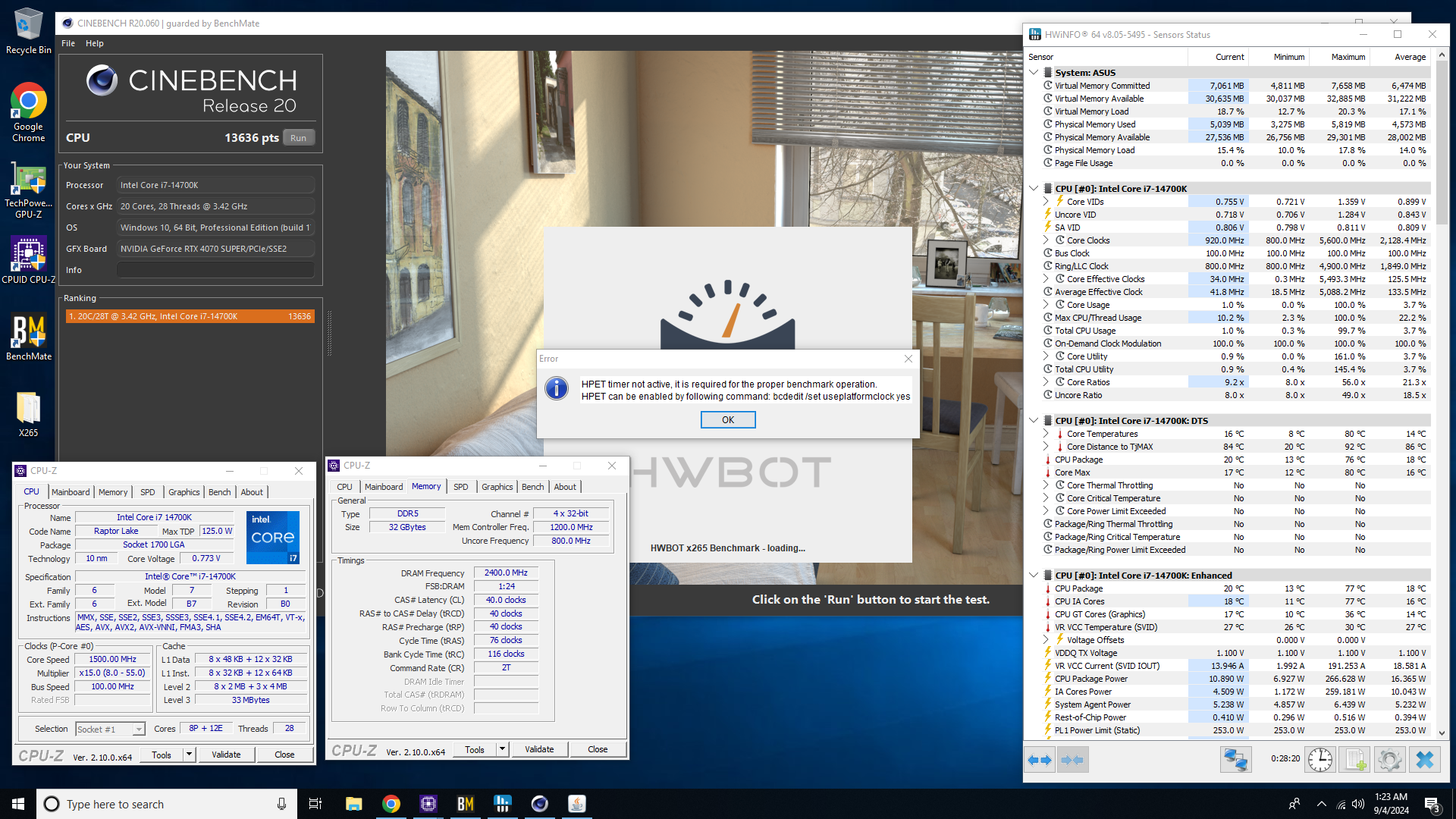Click Close button in Memory CPU-Z window

coord(598,749)
